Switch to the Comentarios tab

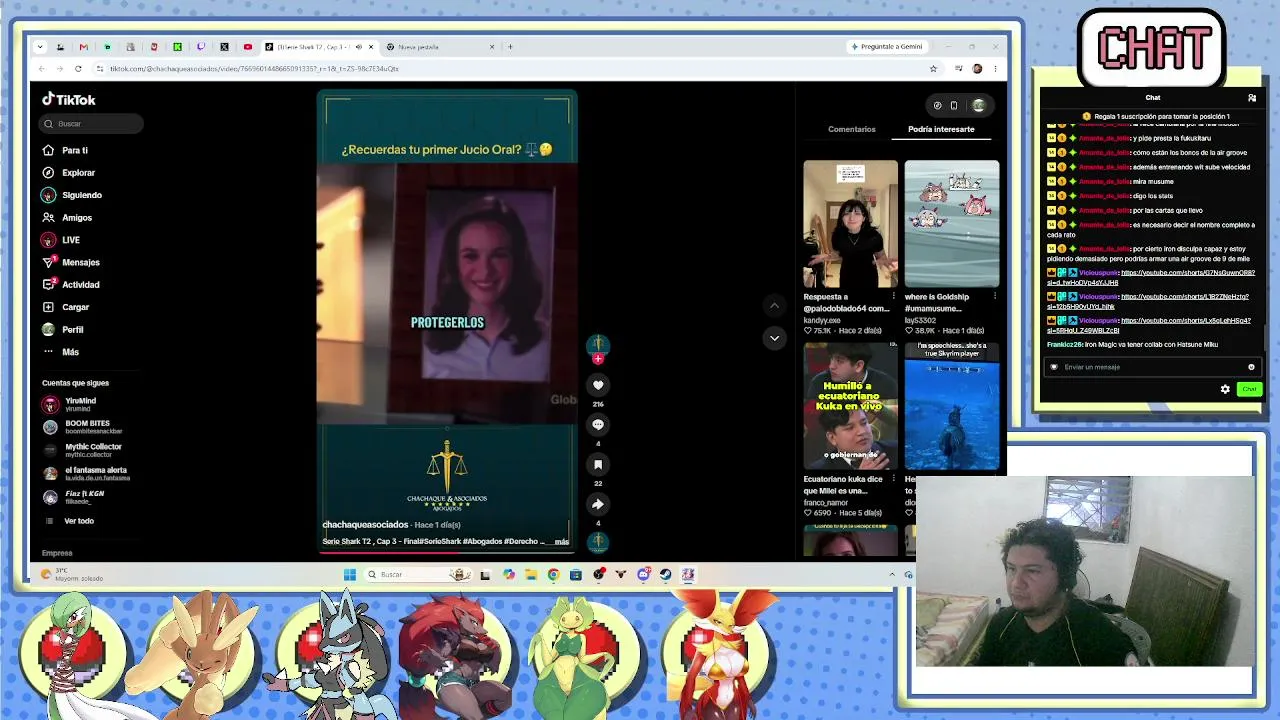coord(852,129)
